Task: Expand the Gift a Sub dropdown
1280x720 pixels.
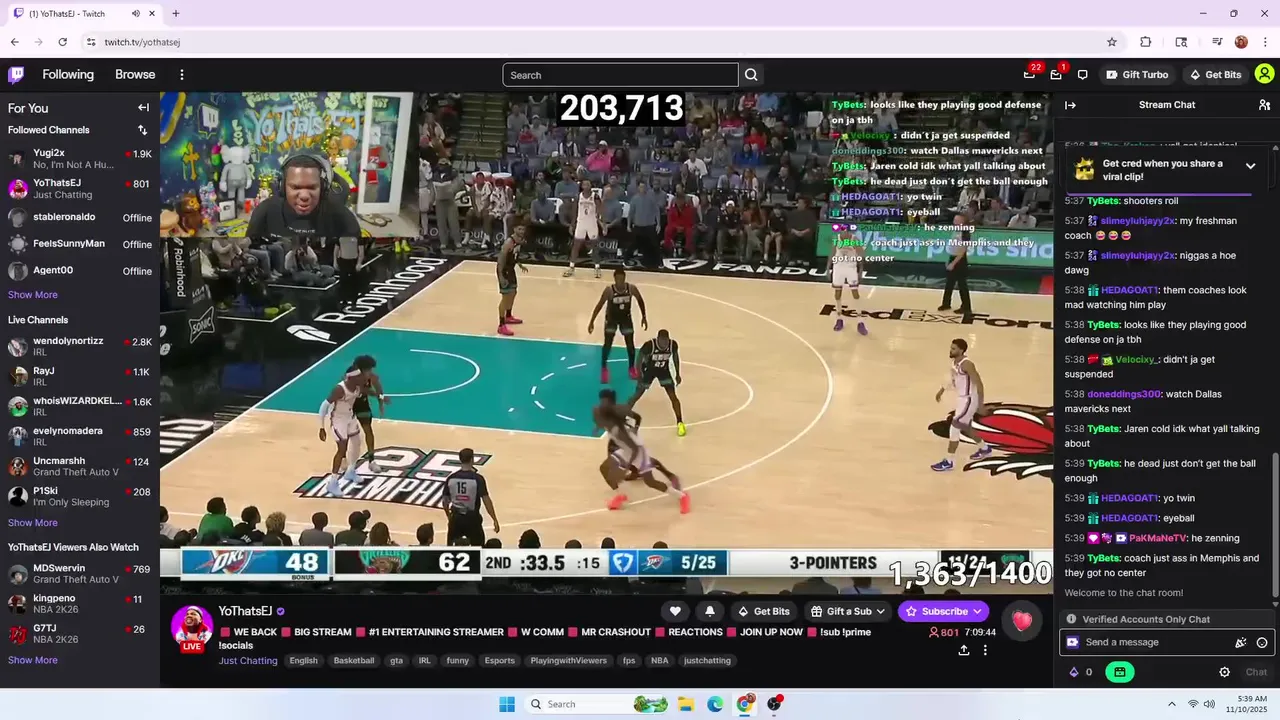Action: pyautogui.click(x=850, y=611)
